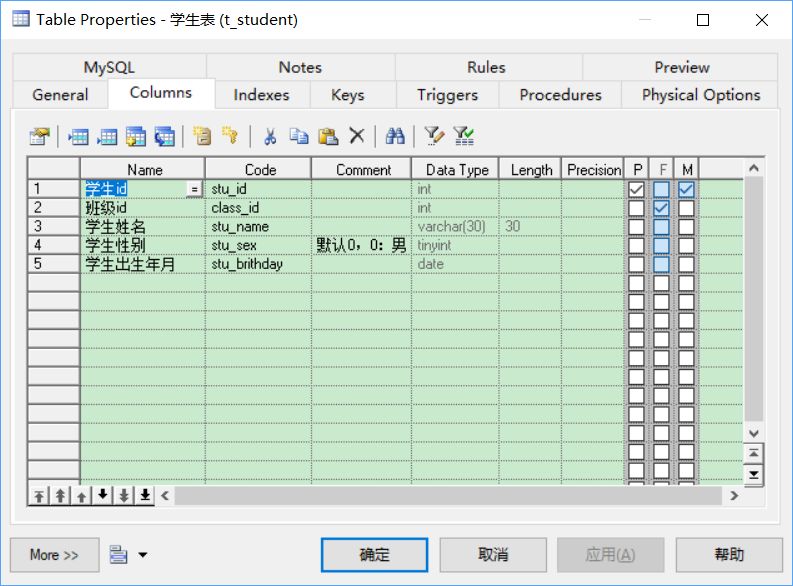The image size is (793, 586).
Task: Check the M checkbox for stu_name
Action: 686,227
